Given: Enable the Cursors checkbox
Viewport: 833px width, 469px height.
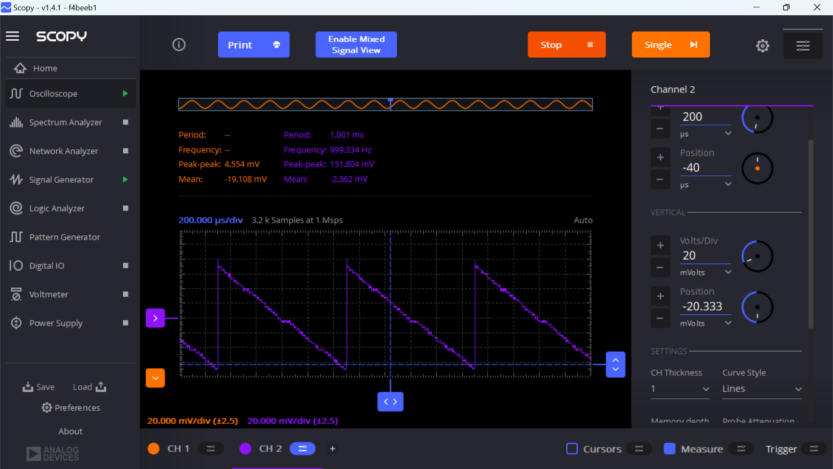Looking at the screenshot, I should click(572, 449).
